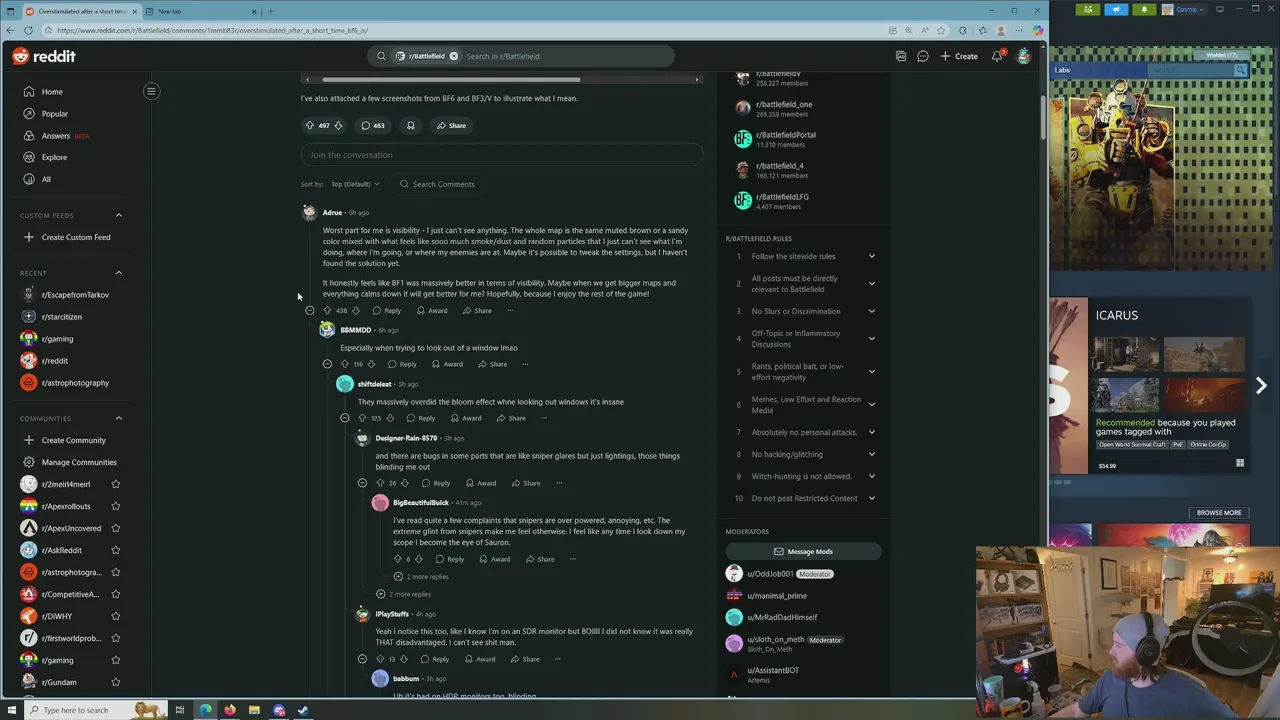This screenshot has height=720, width=1280.
Task: Open Steam announcements megaphone button
Action: point(1116,9)
